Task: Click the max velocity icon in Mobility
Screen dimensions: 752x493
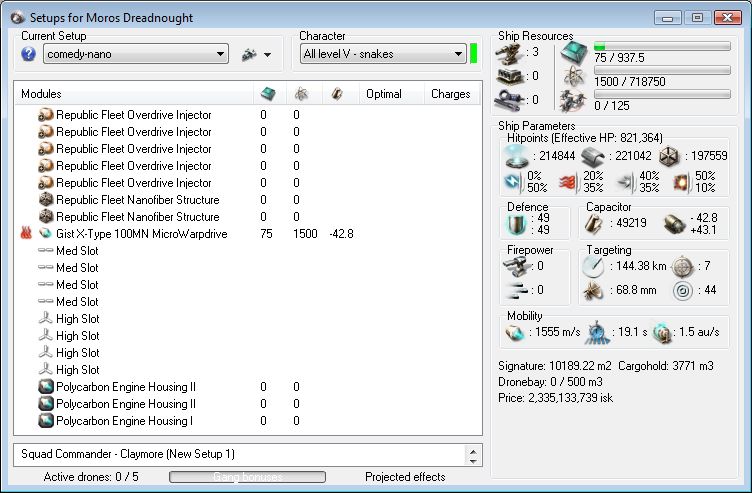Action: (x=515, y=332)
